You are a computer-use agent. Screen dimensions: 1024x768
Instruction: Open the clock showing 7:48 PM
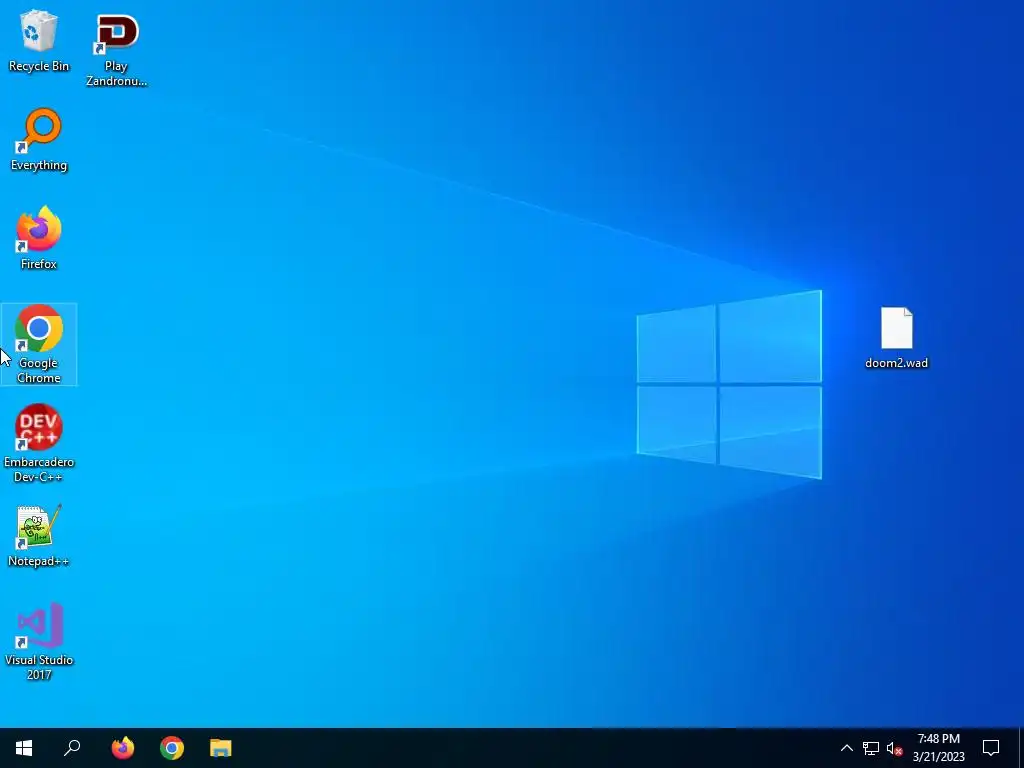(938, 748)
